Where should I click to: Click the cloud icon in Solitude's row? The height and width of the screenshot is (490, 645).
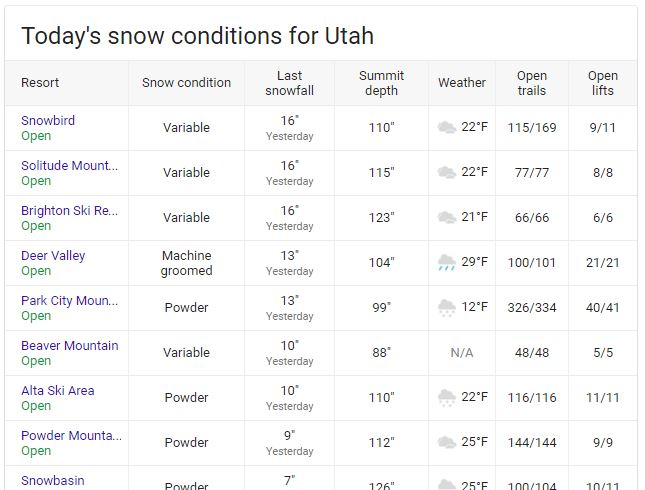[x=447, y=172]
